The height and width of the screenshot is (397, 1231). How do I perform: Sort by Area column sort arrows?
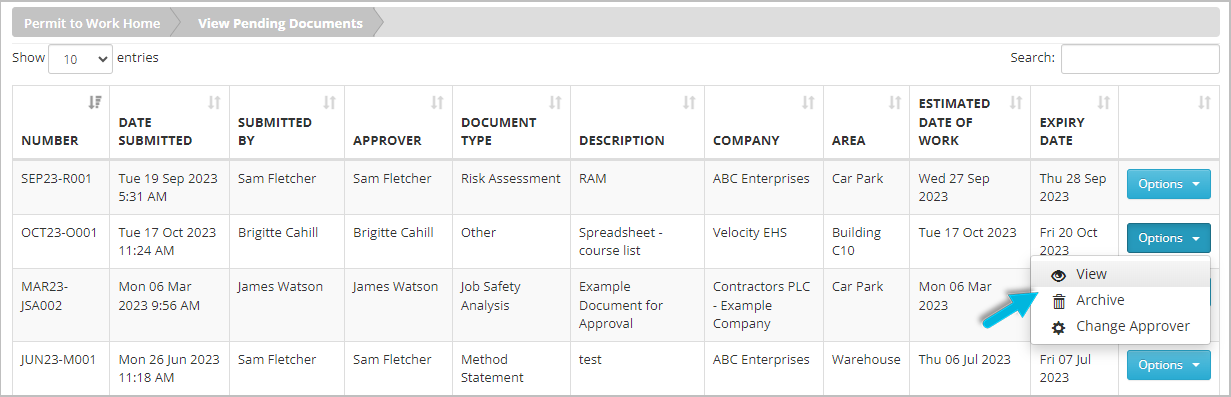(895, 103)
